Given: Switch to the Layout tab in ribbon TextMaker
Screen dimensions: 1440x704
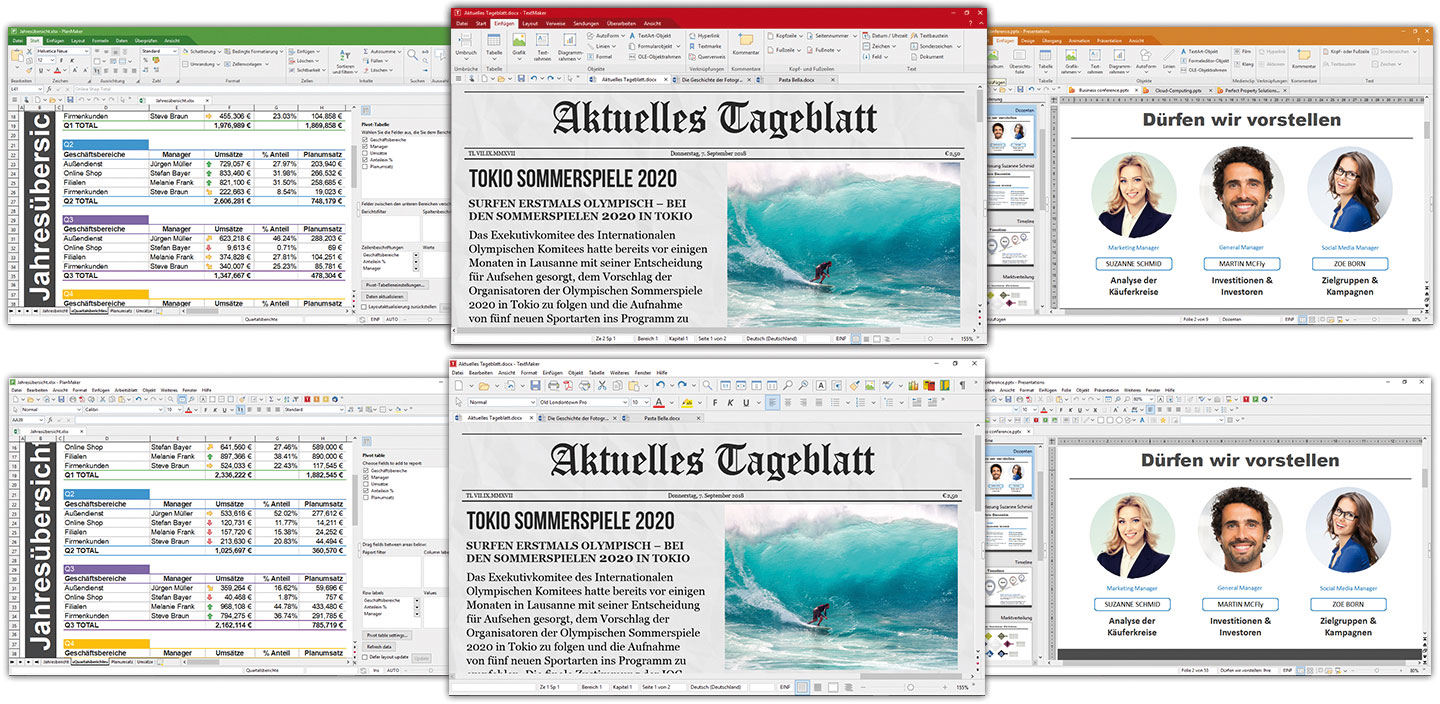Looking at the screenshot, I should tap(530, 23).
